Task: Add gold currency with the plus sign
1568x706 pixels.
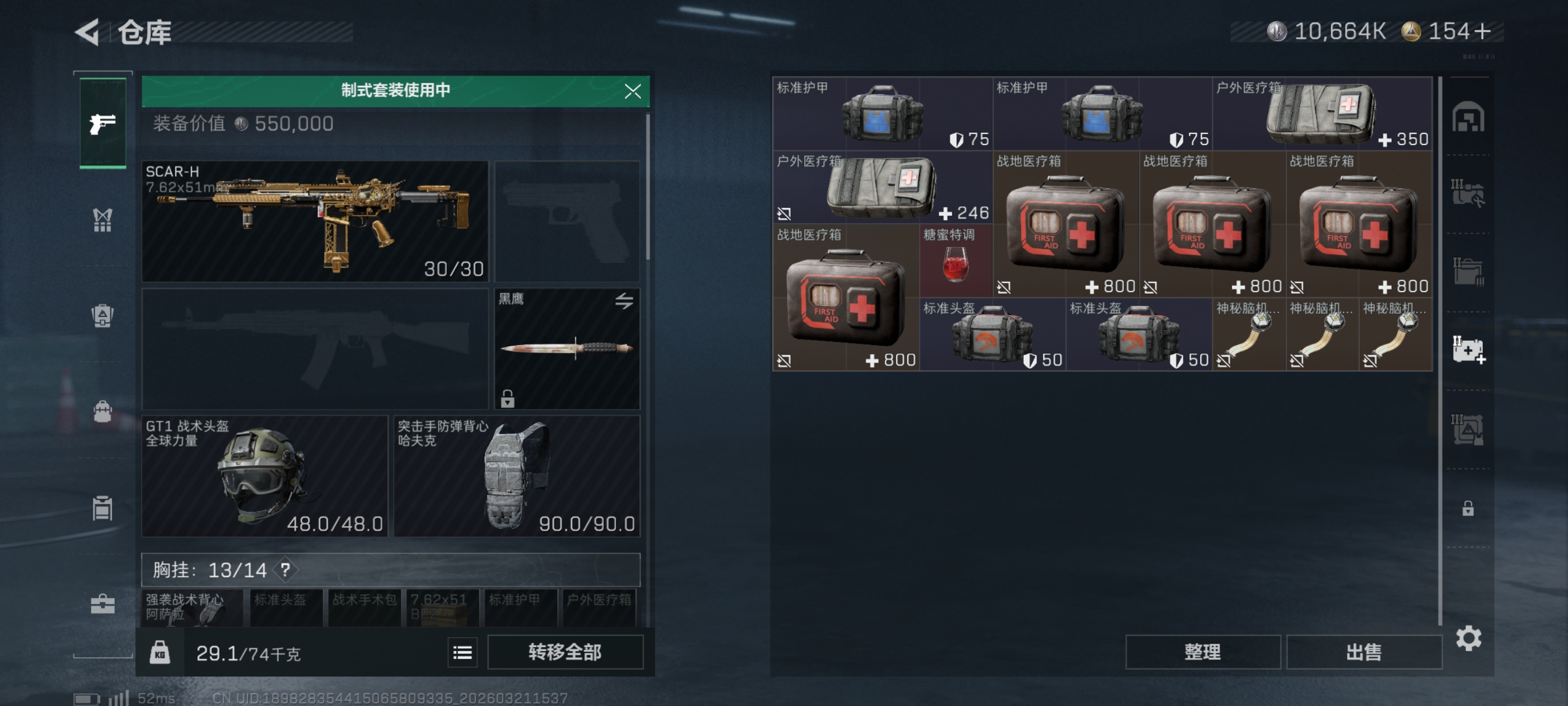Action: (1483, 31)
